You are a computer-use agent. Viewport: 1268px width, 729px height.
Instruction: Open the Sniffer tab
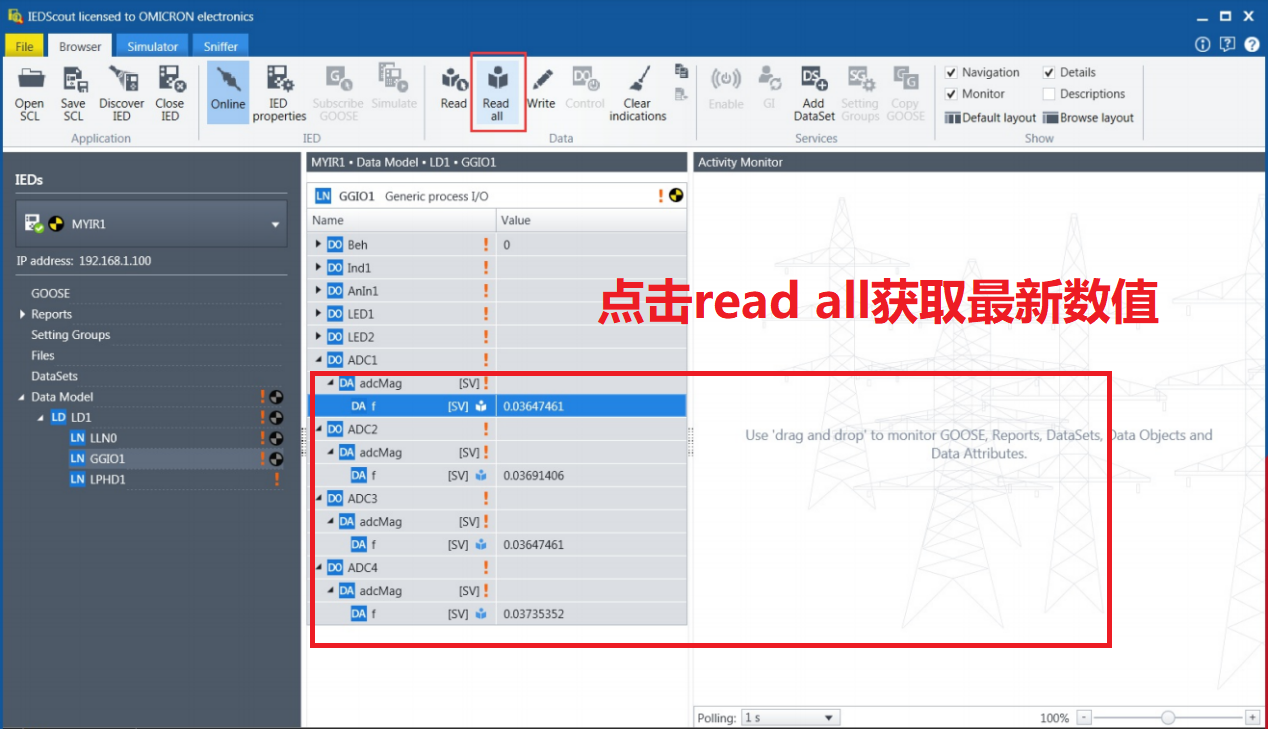tap(220, 46)
